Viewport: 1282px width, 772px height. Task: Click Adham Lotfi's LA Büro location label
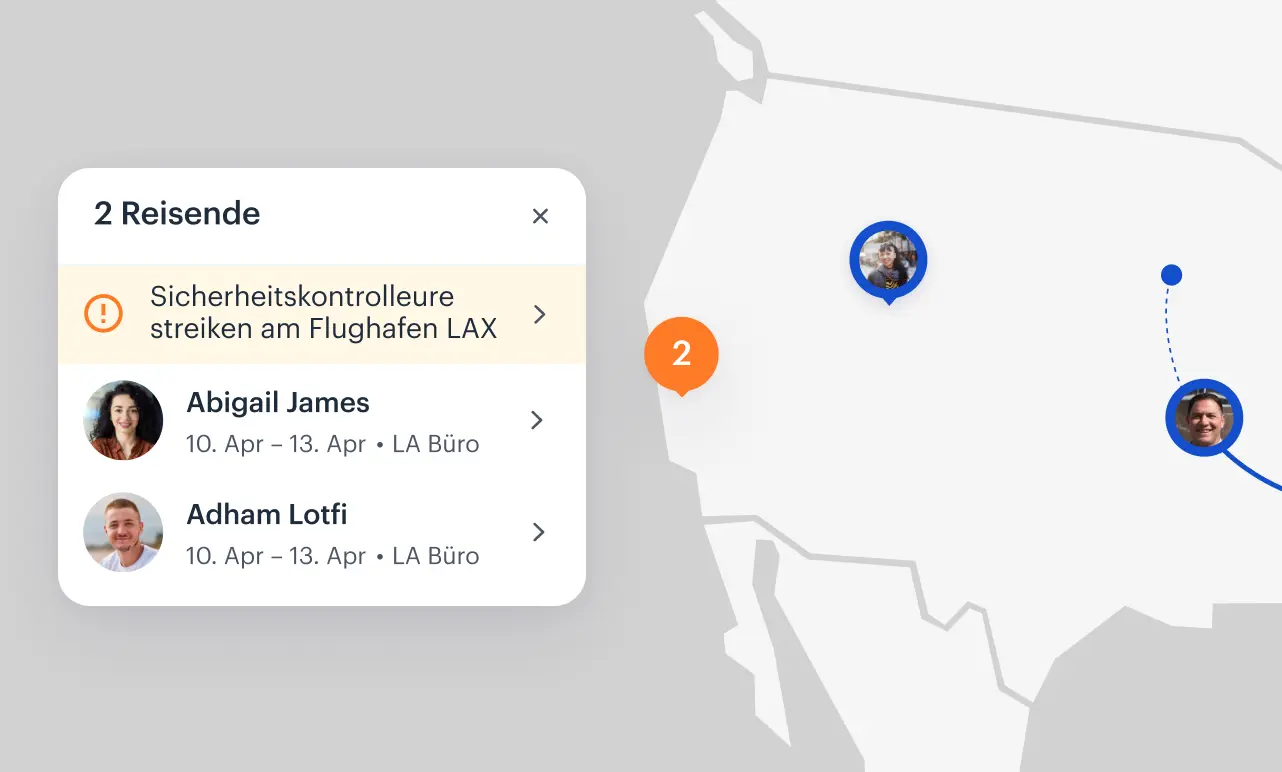click(x=436, y=556)
